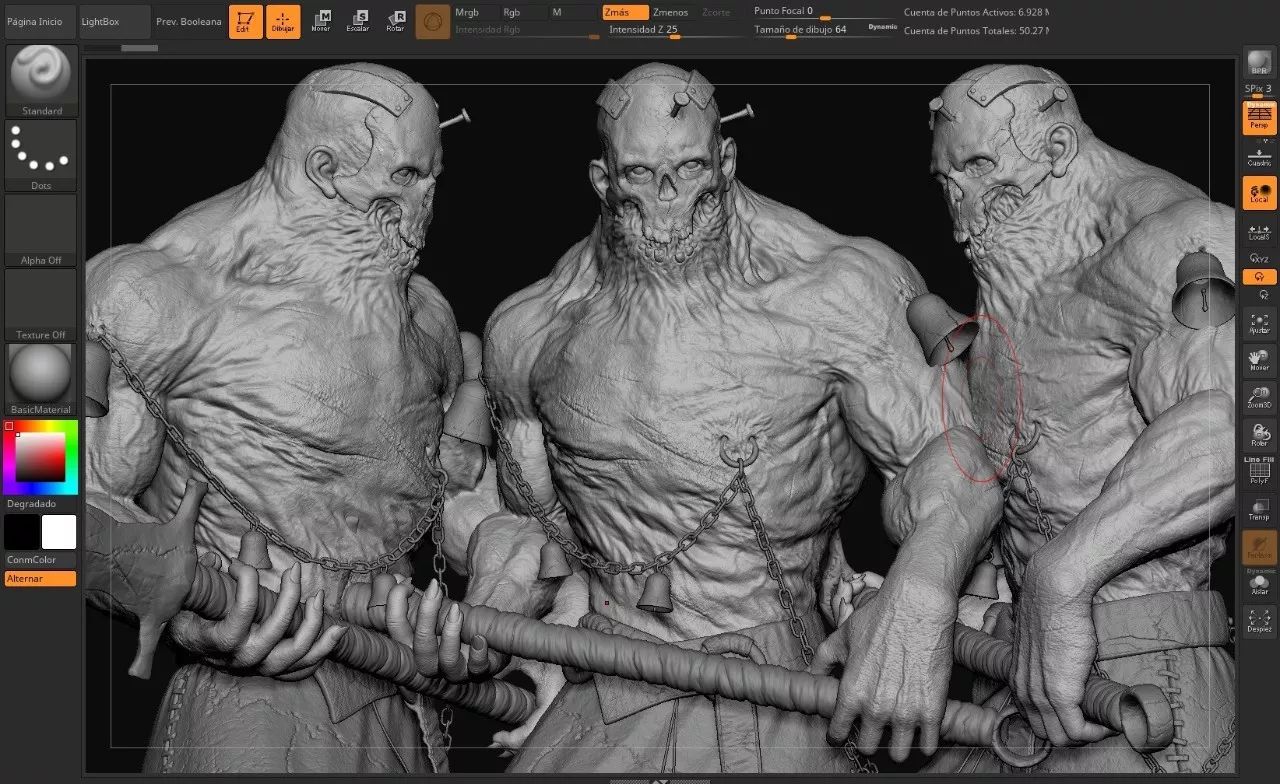
Task: Click the Aislar (Solo) icon
Action: coord(1259,585)
